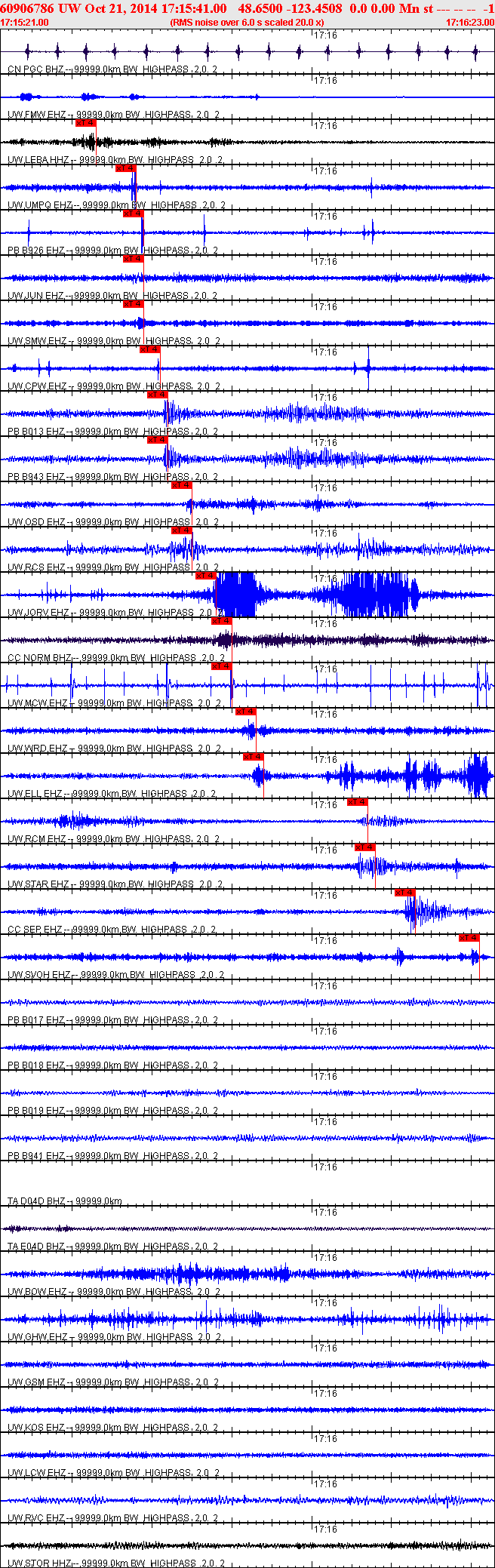Select the red pick flag on UMPQ EHZ trace
The width and height of the screenshot is (495, 1568).
coord(125,168)
